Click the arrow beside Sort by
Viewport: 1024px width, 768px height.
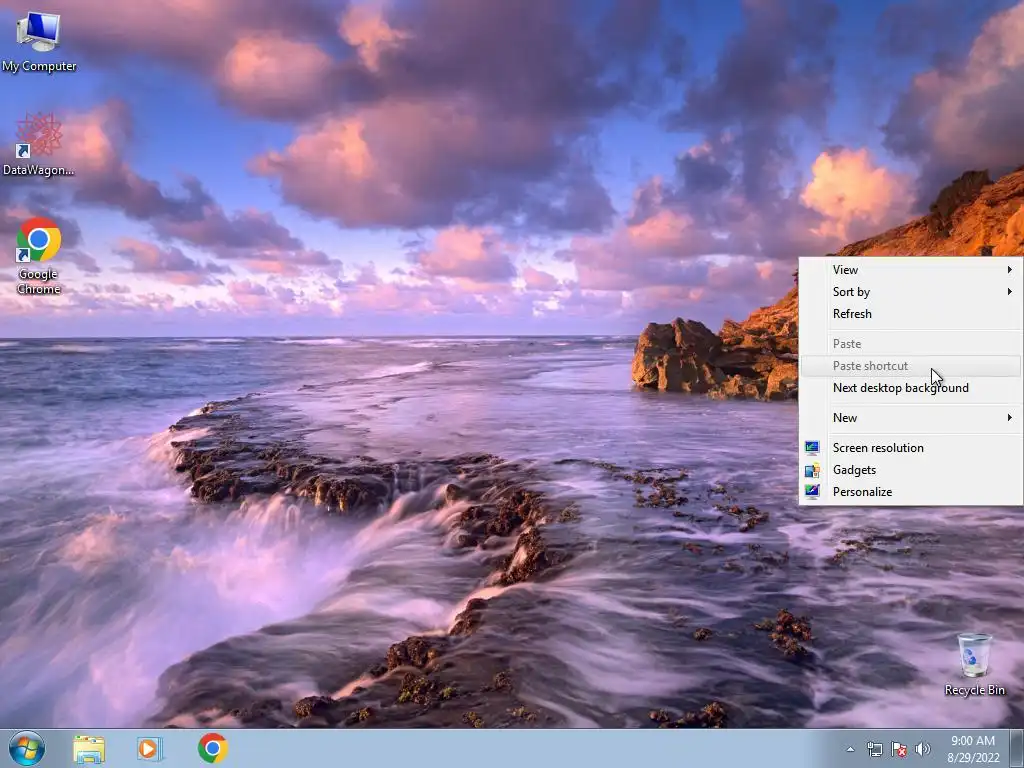pyautogui.click(x=1010, y=292)
